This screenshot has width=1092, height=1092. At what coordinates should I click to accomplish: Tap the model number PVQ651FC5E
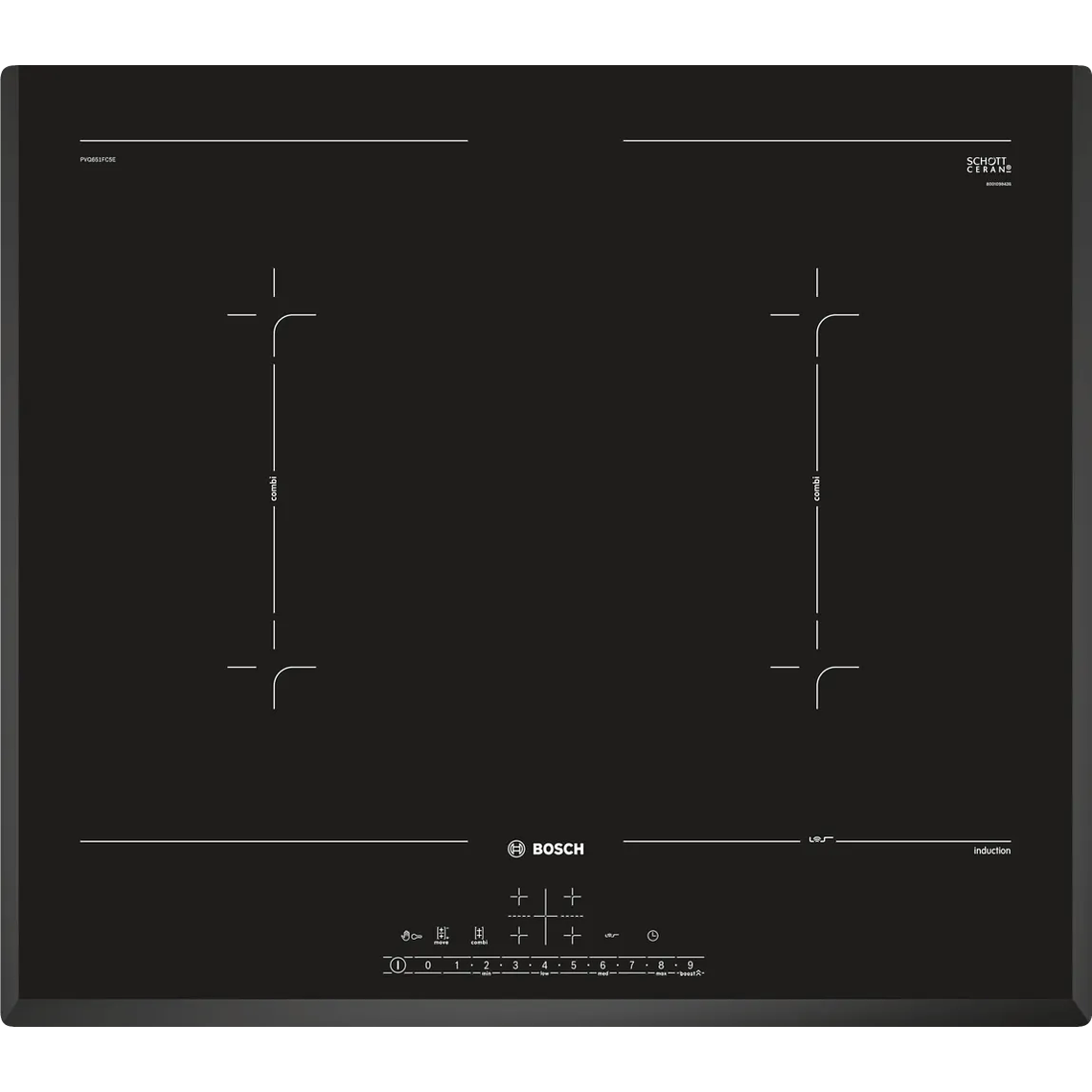101,161
